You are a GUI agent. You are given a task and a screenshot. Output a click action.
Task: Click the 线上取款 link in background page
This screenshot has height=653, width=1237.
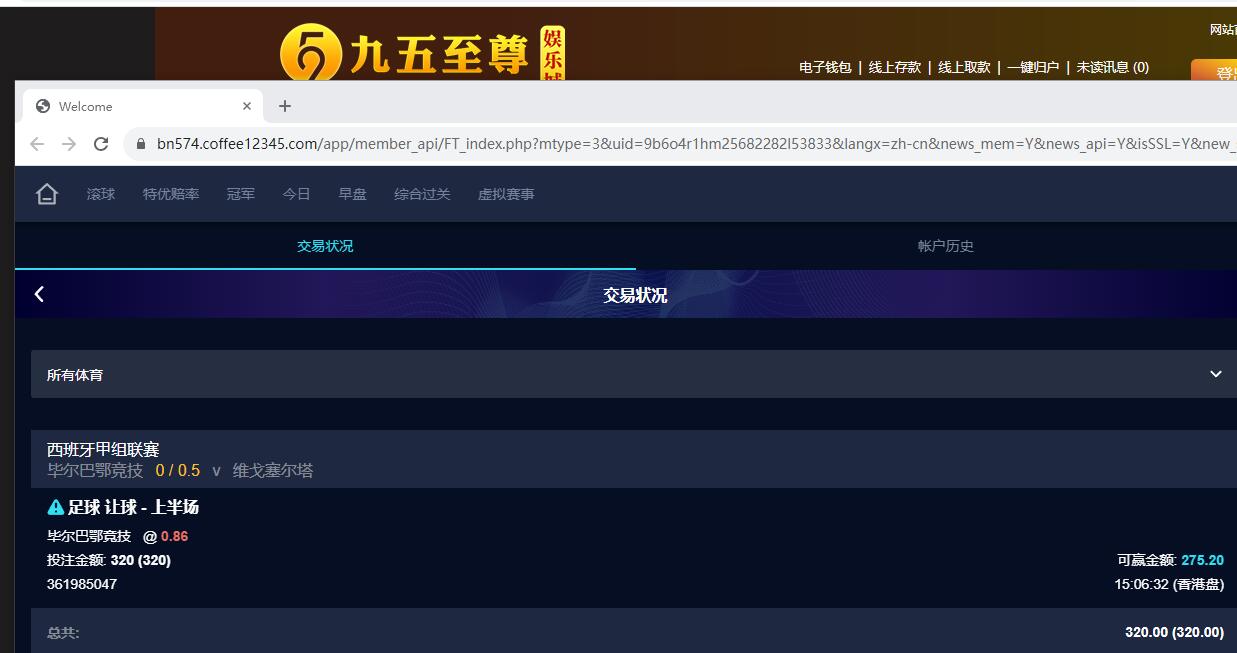964,67
